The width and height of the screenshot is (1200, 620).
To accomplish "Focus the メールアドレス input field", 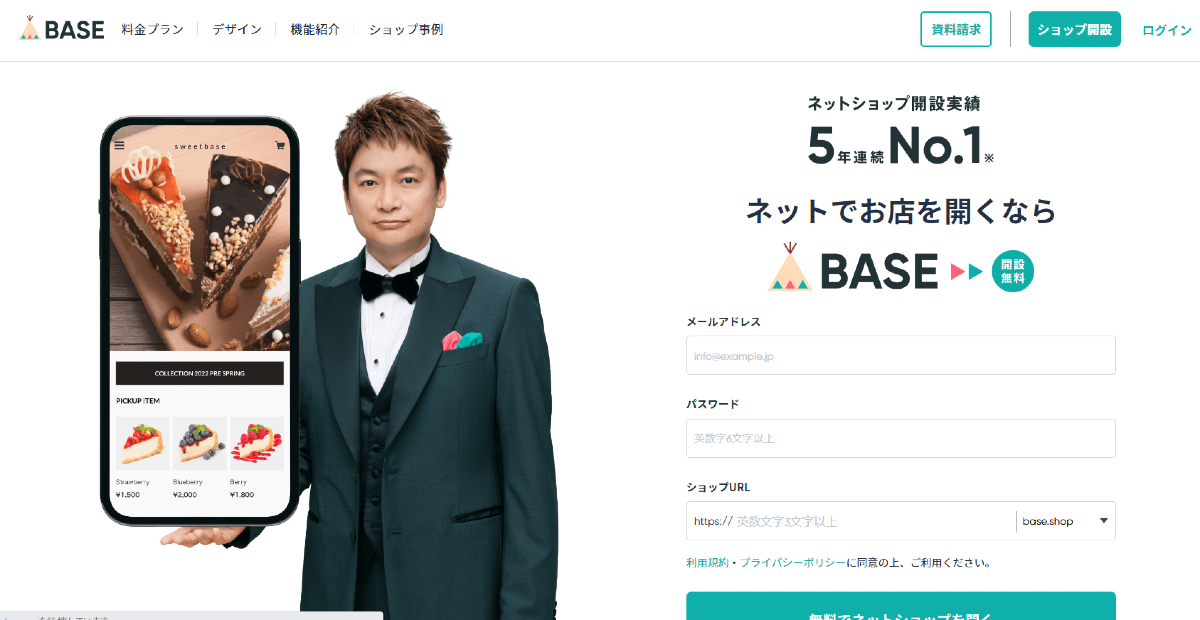I will [x=901, y=355].
